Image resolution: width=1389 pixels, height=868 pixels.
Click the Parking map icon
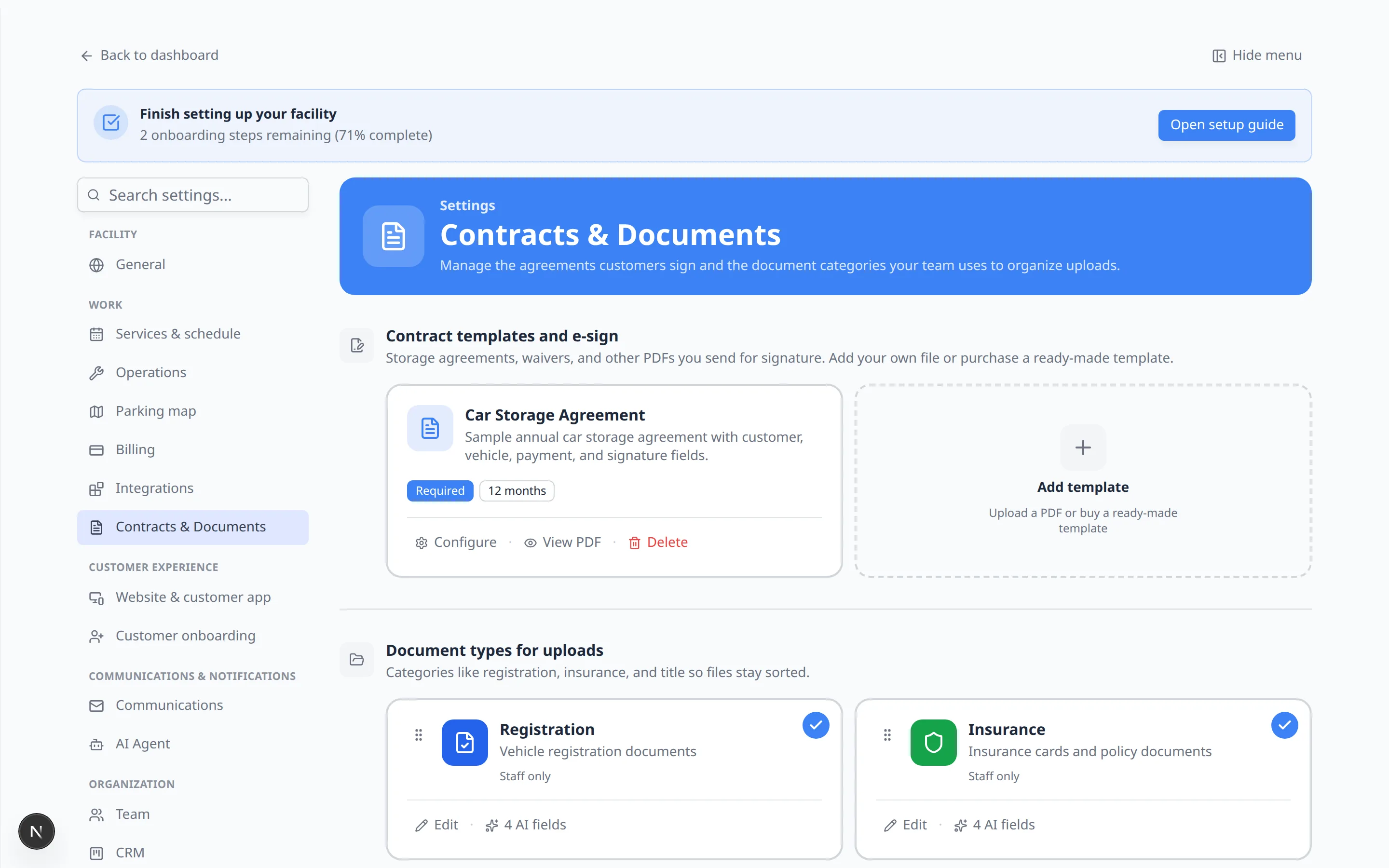point(96,412)
